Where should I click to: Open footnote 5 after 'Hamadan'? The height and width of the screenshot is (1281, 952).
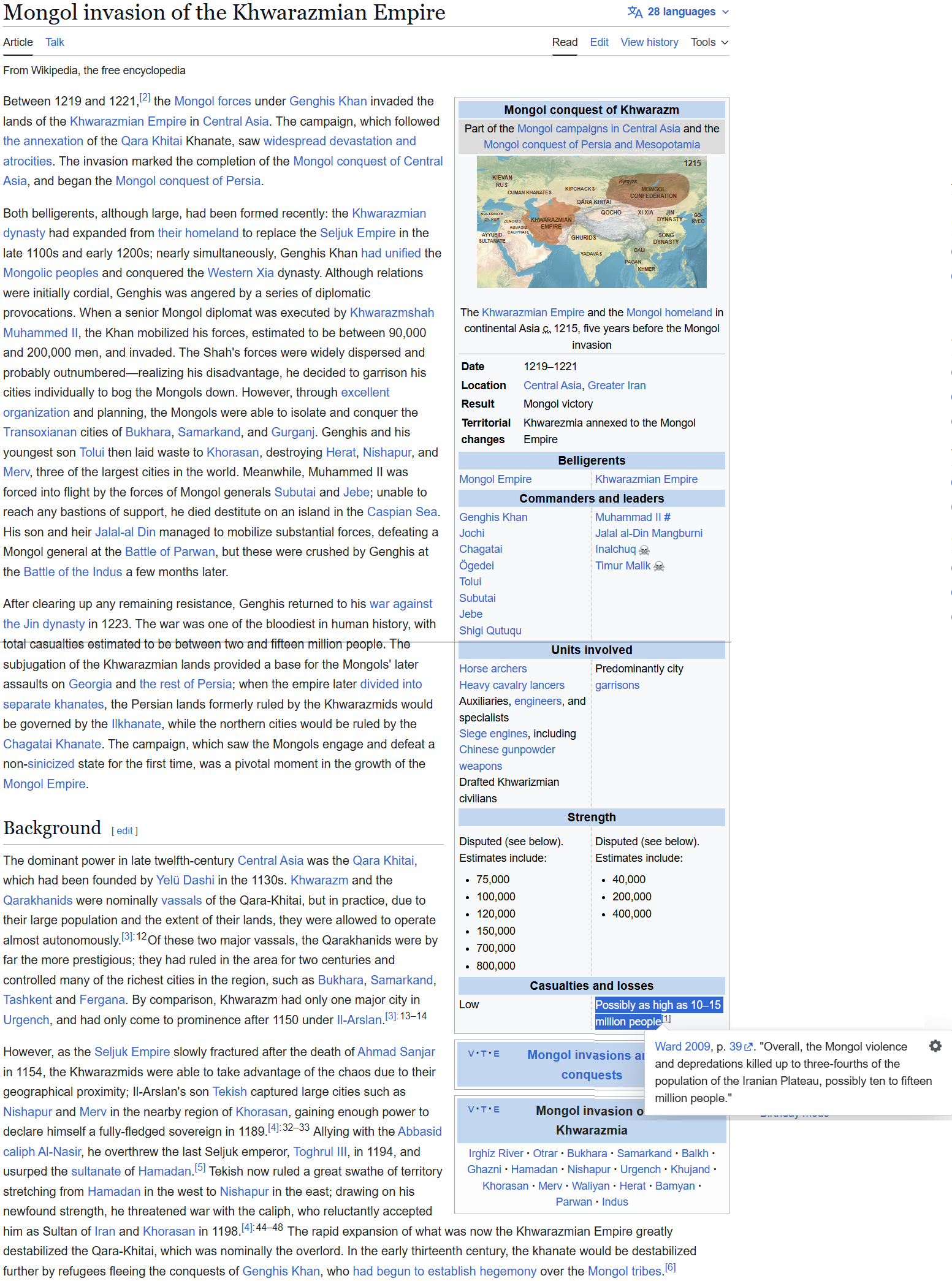200,1168
